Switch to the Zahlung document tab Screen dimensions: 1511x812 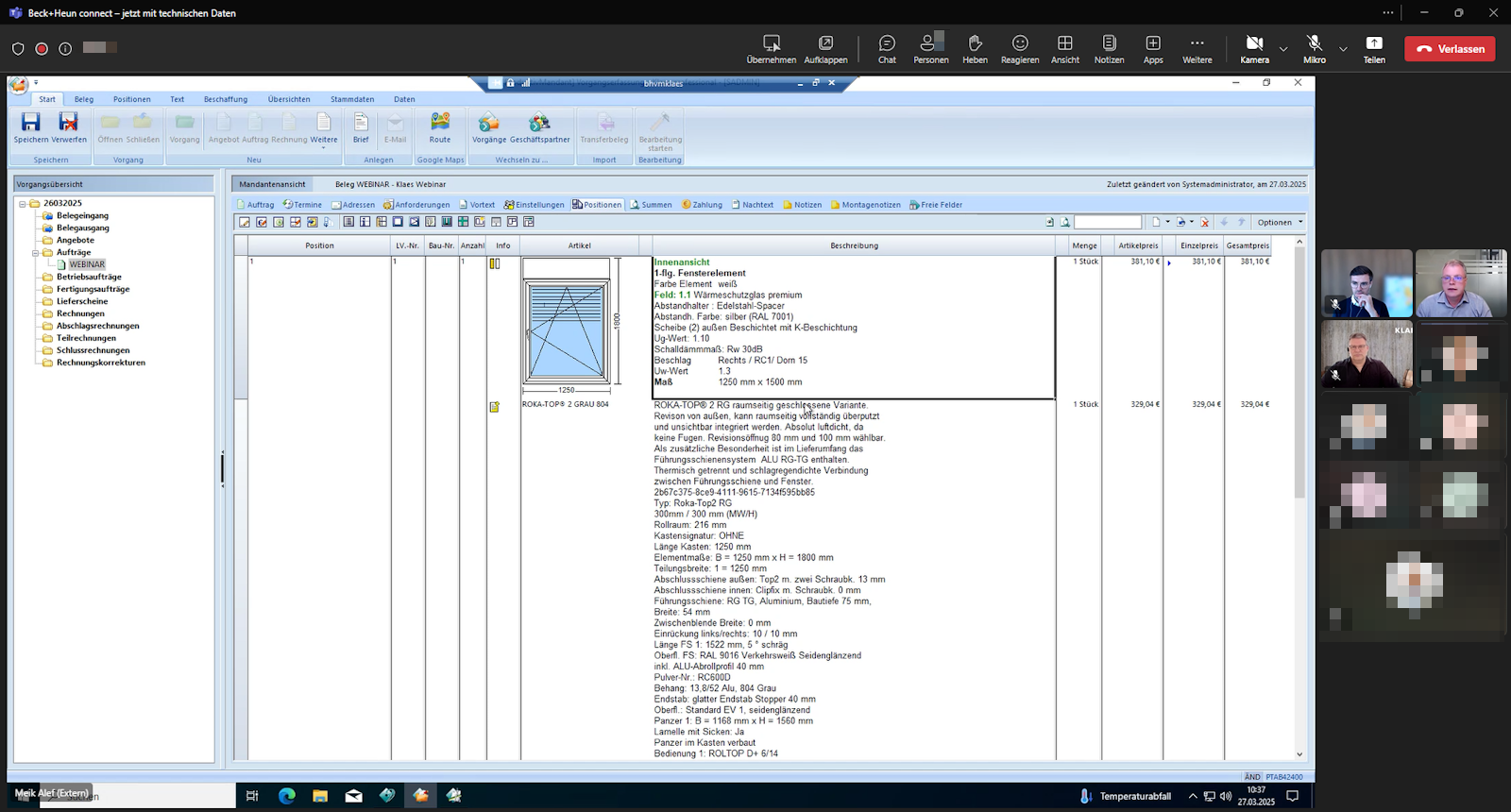(702, 204)
